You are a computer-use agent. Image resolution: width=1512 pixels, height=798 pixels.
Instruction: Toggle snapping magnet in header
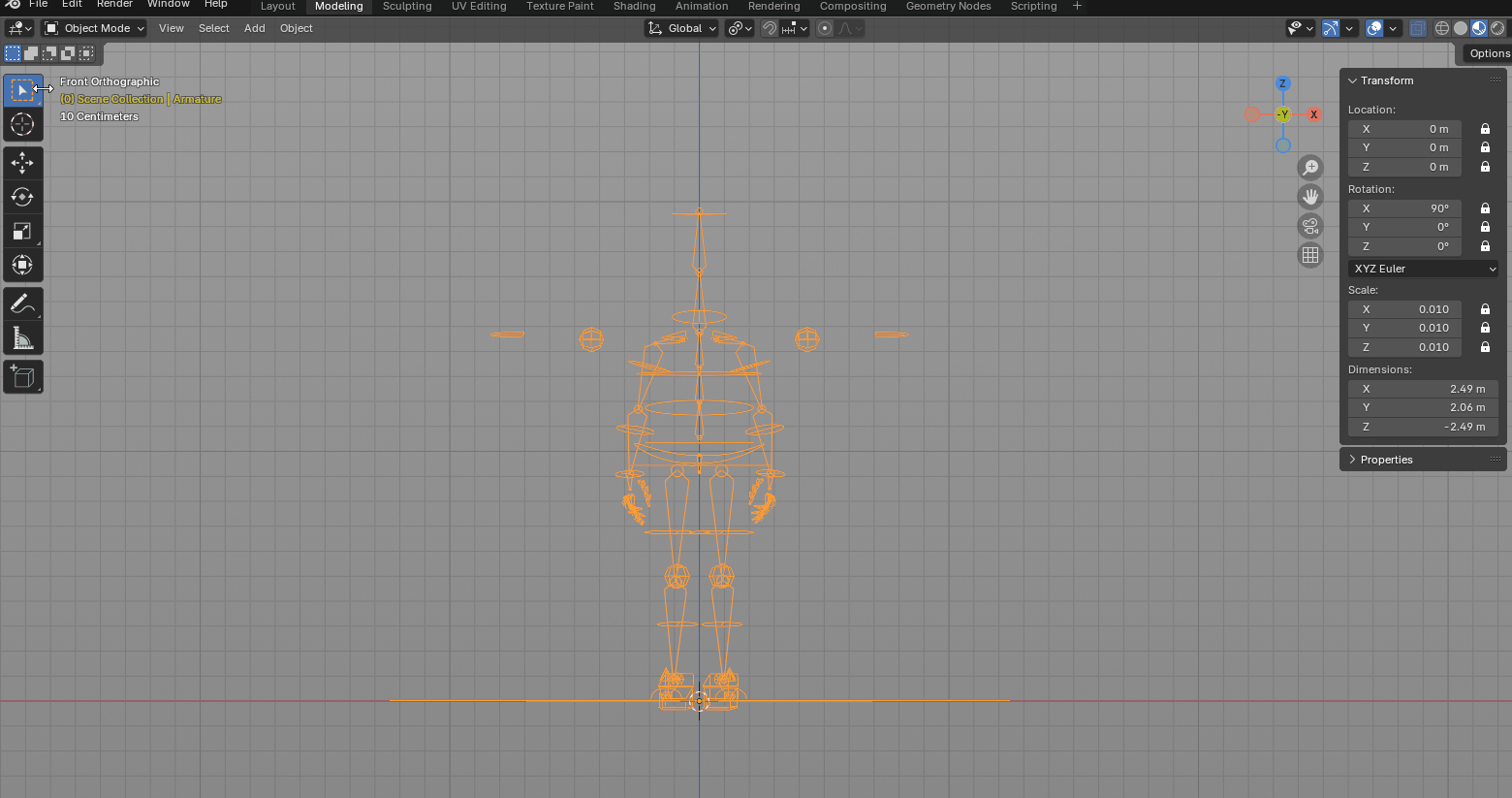click(x=769, y=28)
